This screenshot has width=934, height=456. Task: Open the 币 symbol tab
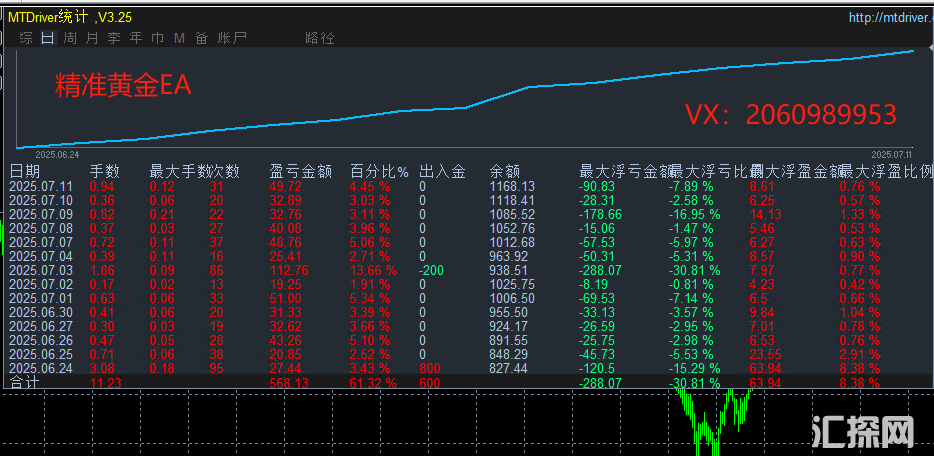[x=158, y=39]
